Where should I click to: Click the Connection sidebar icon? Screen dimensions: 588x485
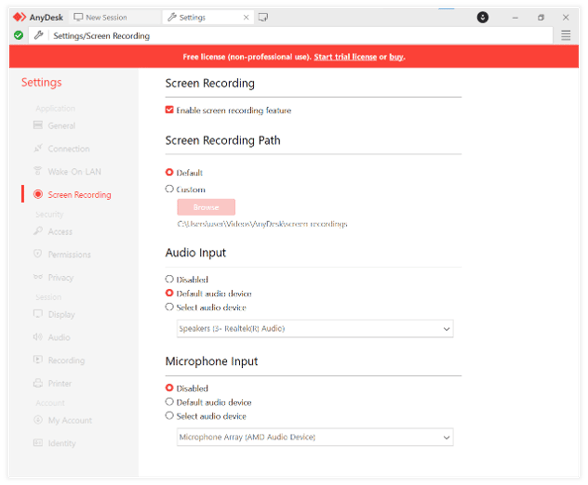[x=38, y=148]
